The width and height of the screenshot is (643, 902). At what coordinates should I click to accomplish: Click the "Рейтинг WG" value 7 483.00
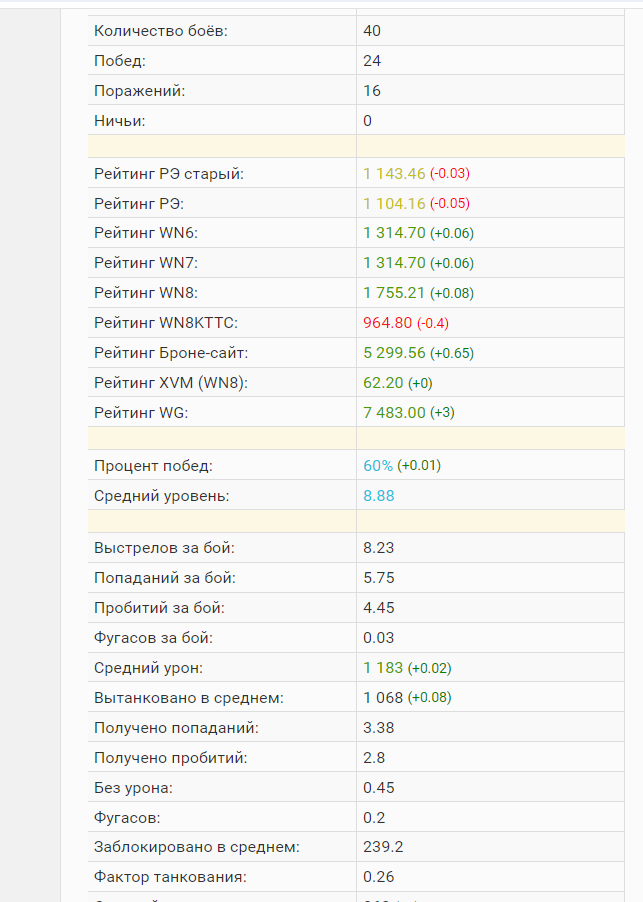[x=395, y=412]
